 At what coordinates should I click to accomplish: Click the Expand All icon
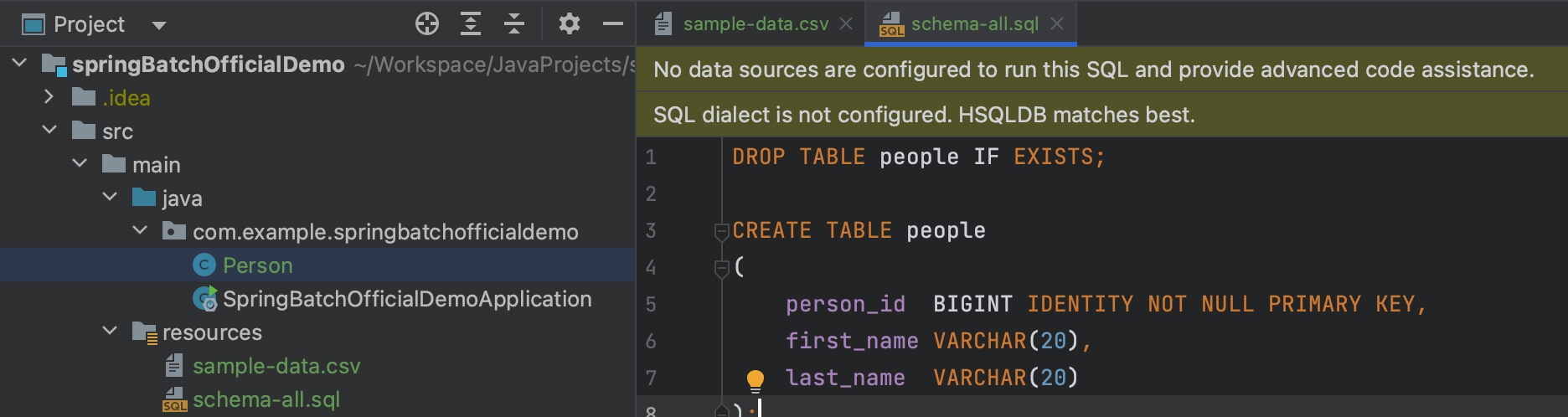pyautogui.click(x=471, y=24)
